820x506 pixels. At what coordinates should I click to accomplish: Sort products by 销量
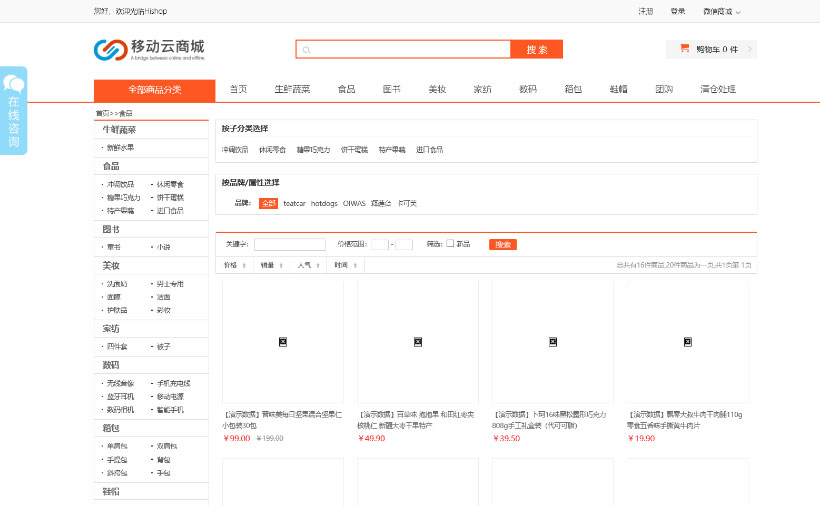click(x=271, y=265)
